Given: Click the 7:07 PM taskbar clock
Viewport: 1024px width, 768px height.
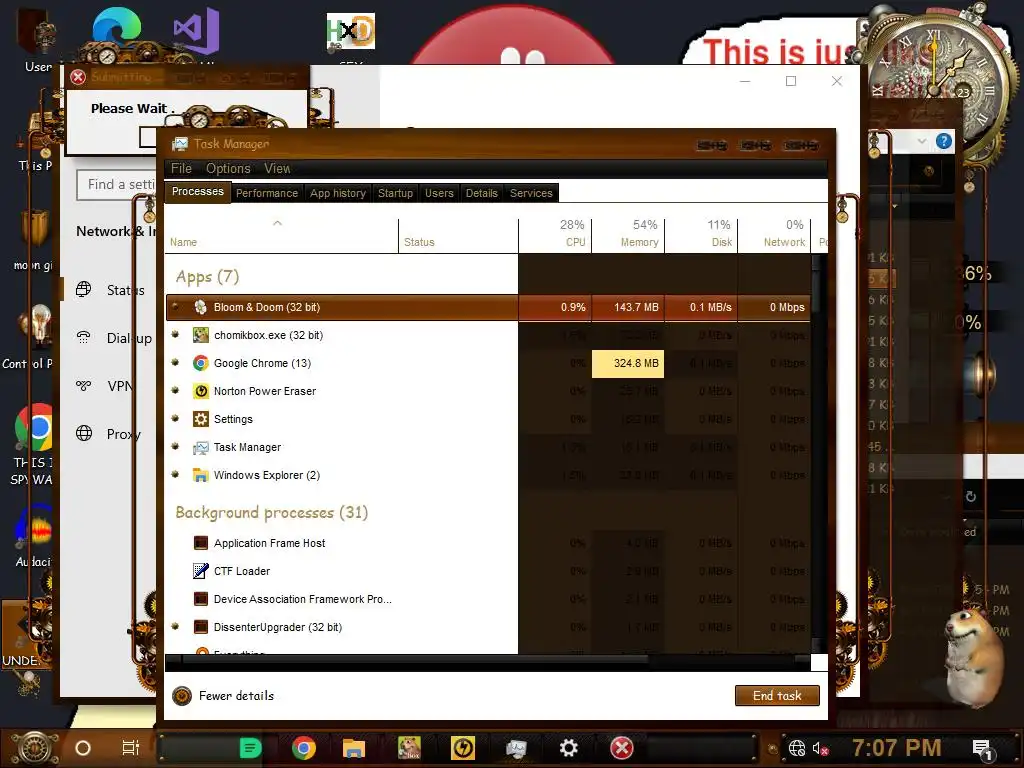Looking at the screenshot, I should pos(896,747).
